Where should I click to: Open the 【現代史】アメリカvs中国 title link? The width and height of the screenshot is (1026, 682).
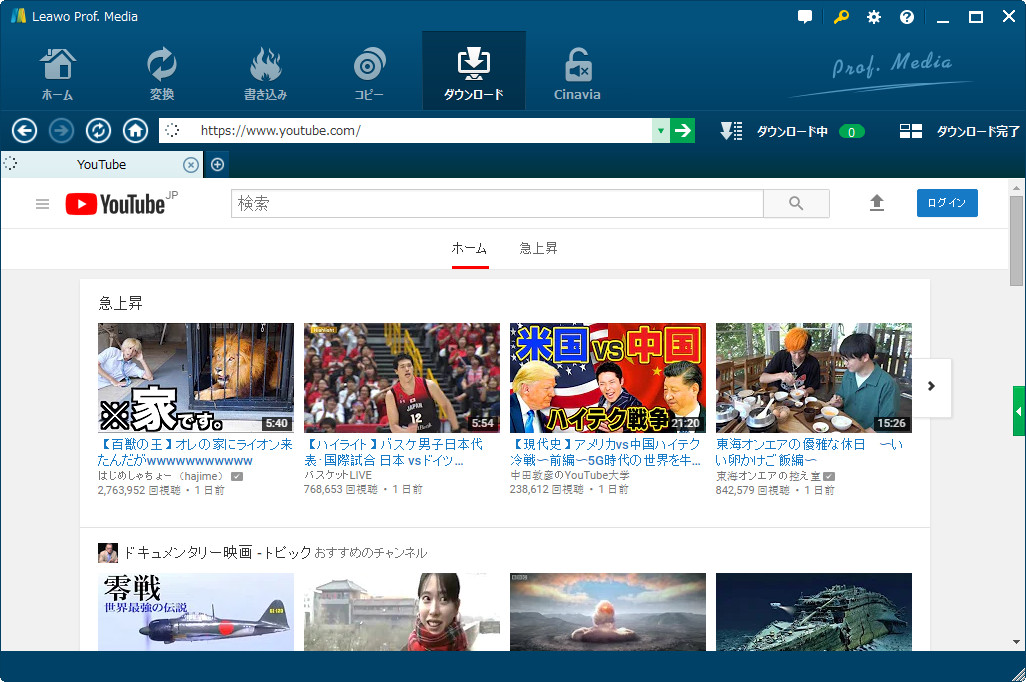[x=605, y=452]
